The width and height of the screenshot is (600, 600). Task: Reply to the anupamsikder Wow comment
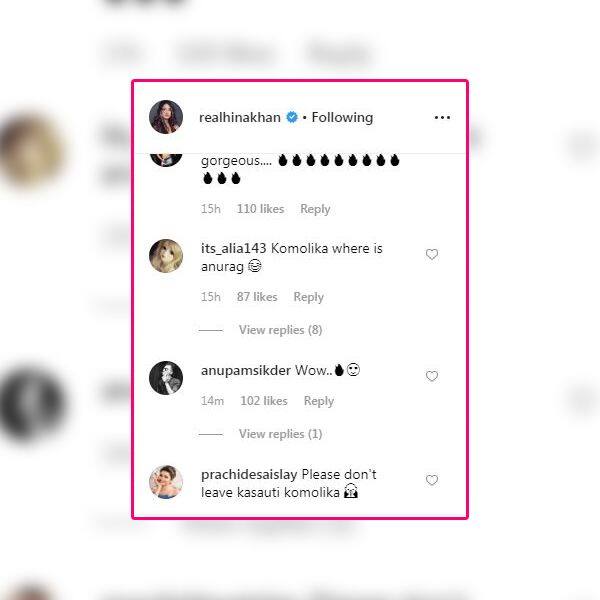[319, 401]
